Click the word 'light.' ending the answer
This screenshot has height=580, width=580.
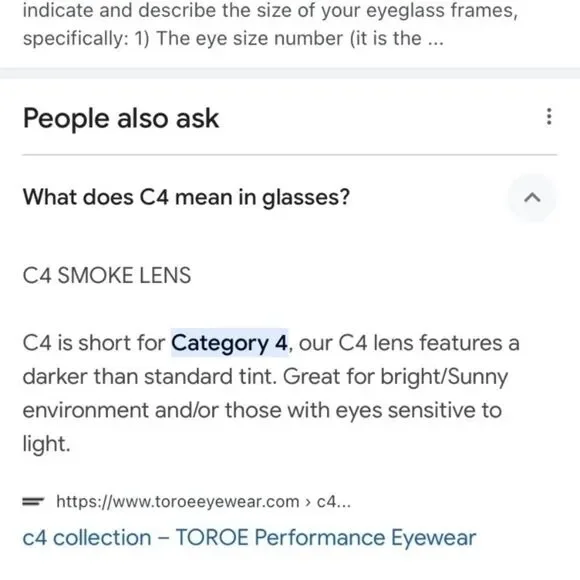pyautogui.click(x=46, y=444)
